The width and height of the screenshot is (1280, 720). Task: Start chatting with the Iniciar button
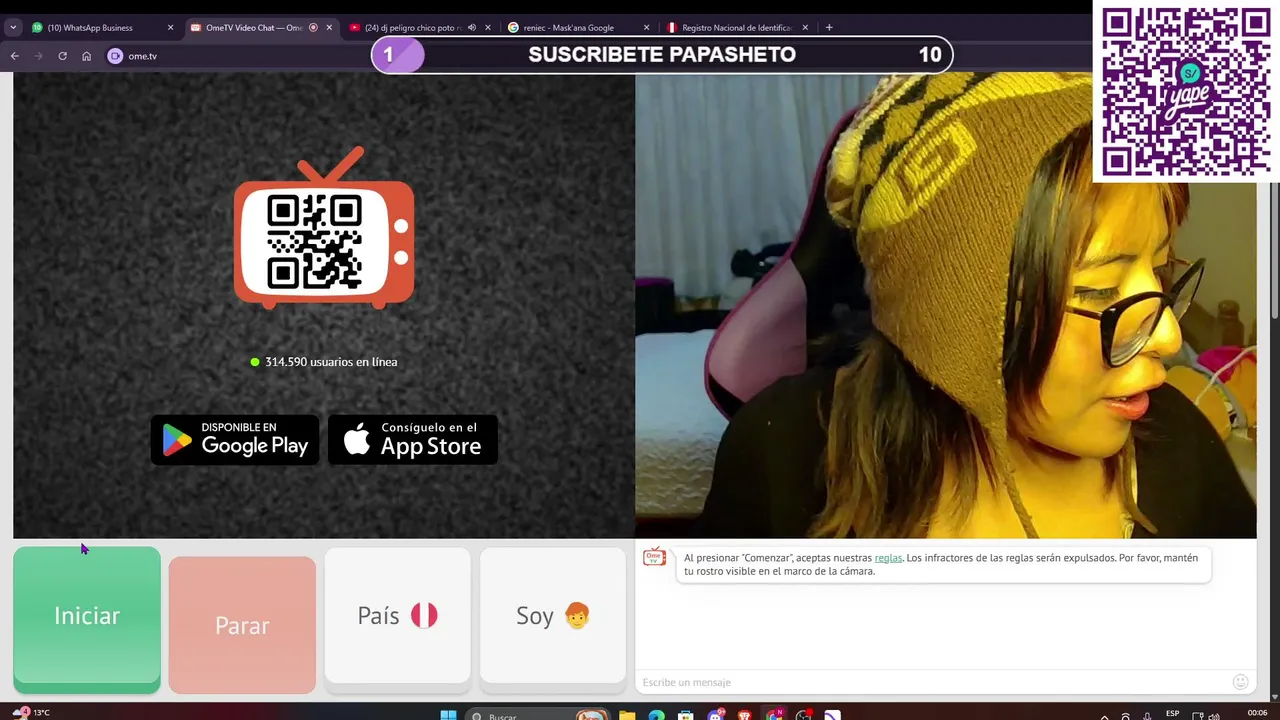click(x=87, y=618)
